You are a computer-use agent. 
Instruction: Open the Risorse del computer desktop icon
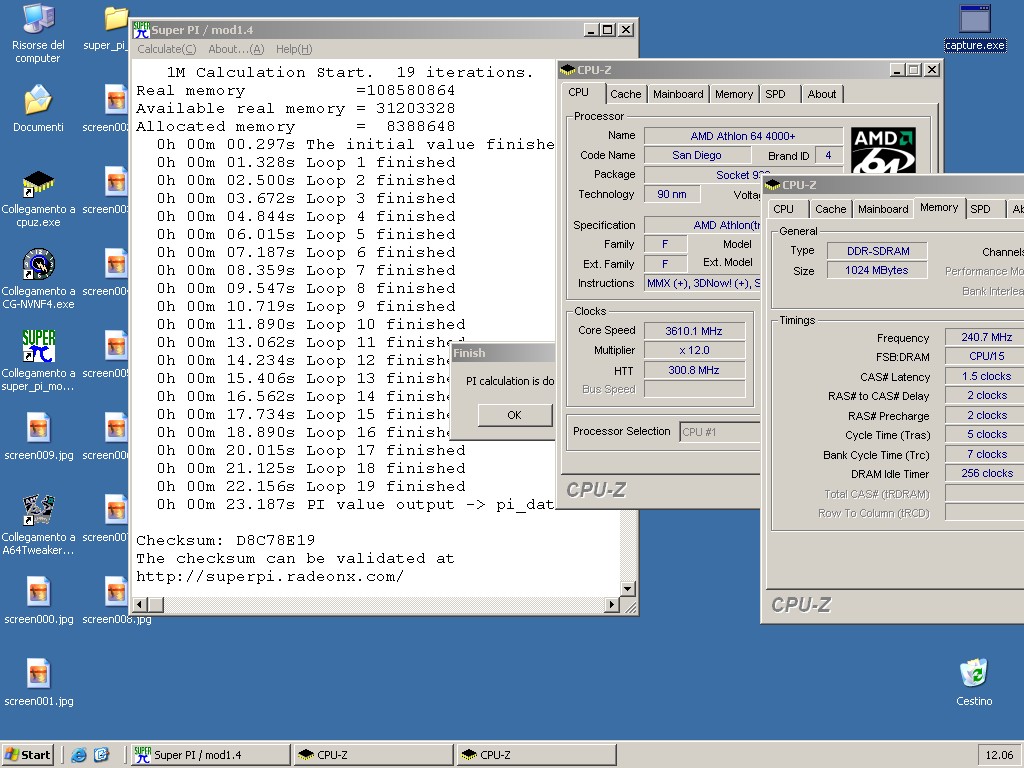[39, 34]
